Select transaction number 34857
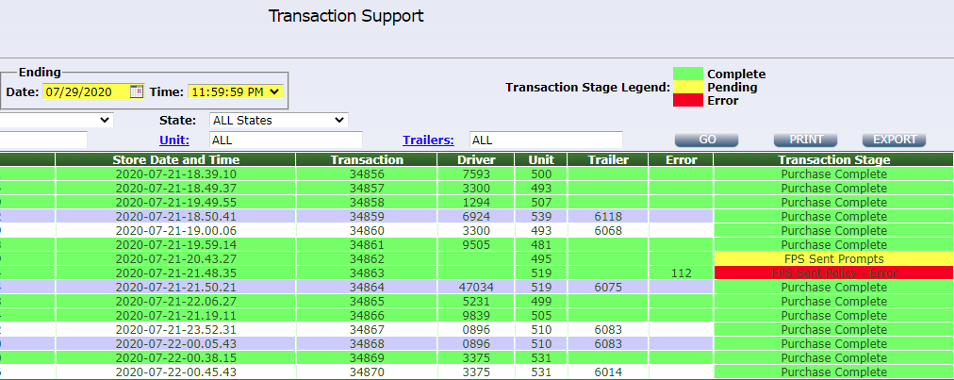954x380 pixels. [x=367, y=188]
